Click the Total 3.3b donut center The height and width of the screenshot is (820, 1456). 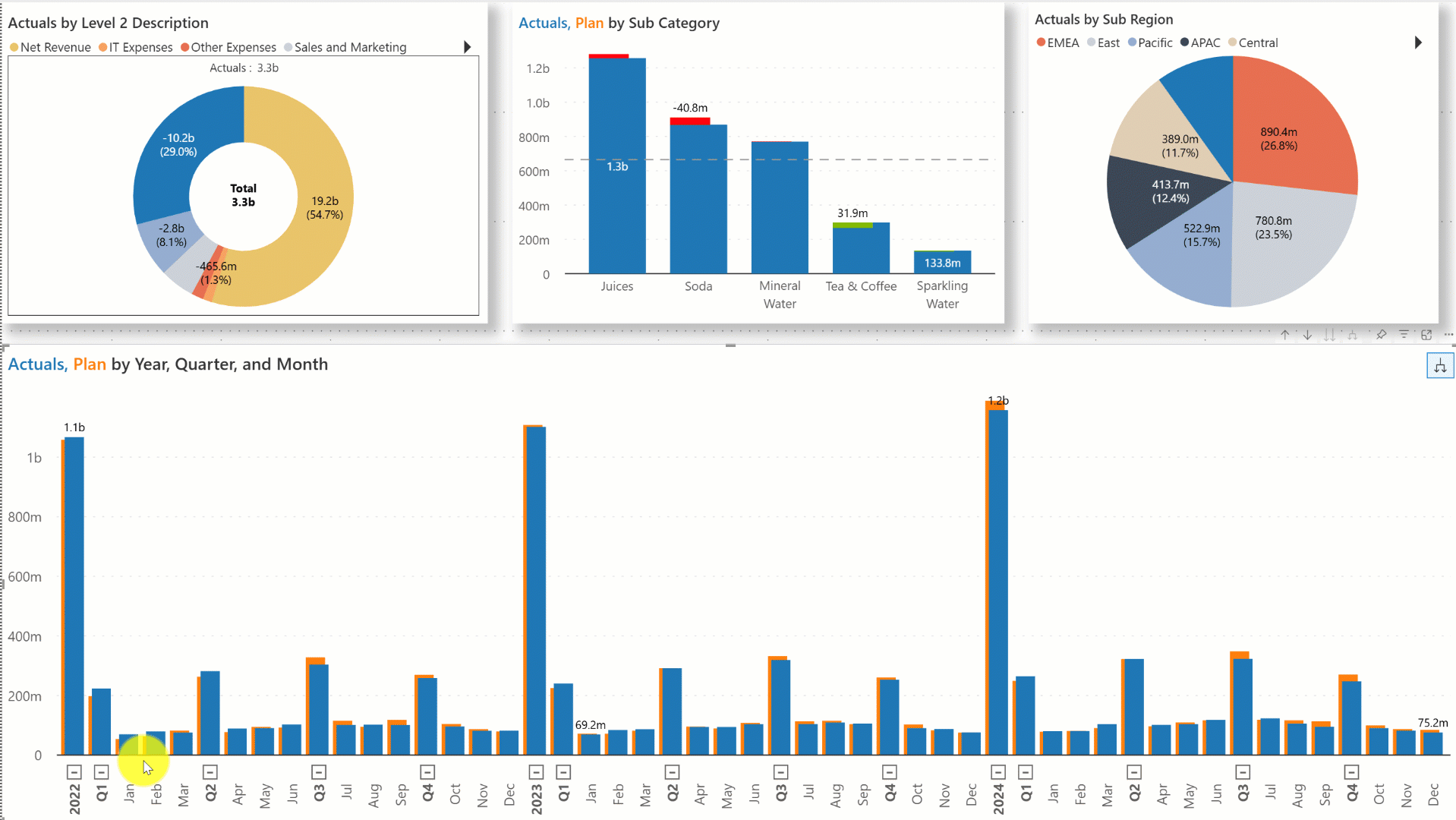(x=243, y=195)
